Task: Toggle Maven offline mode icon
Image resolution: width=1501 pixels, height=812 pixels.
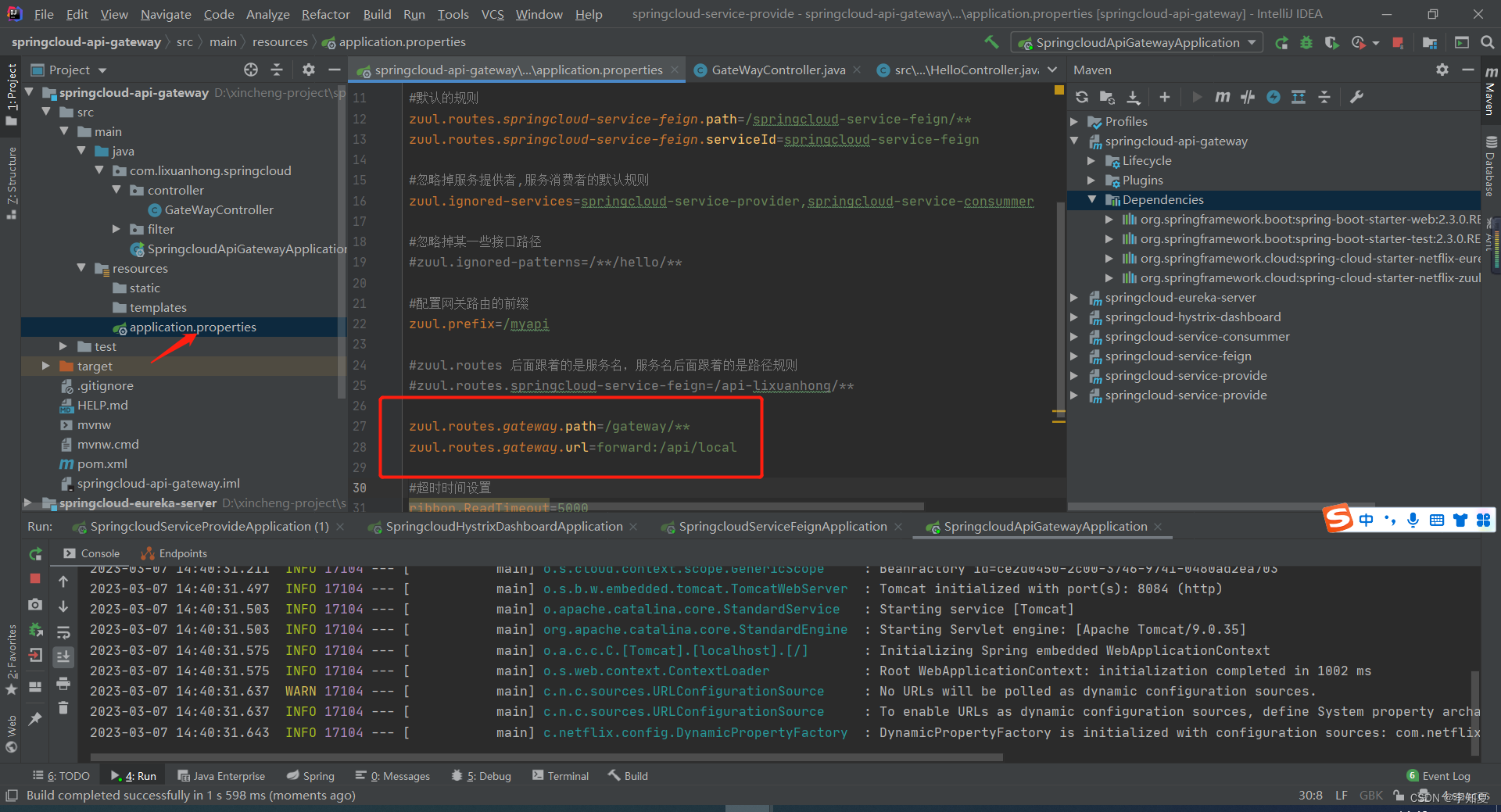Action: (1248, 97)
